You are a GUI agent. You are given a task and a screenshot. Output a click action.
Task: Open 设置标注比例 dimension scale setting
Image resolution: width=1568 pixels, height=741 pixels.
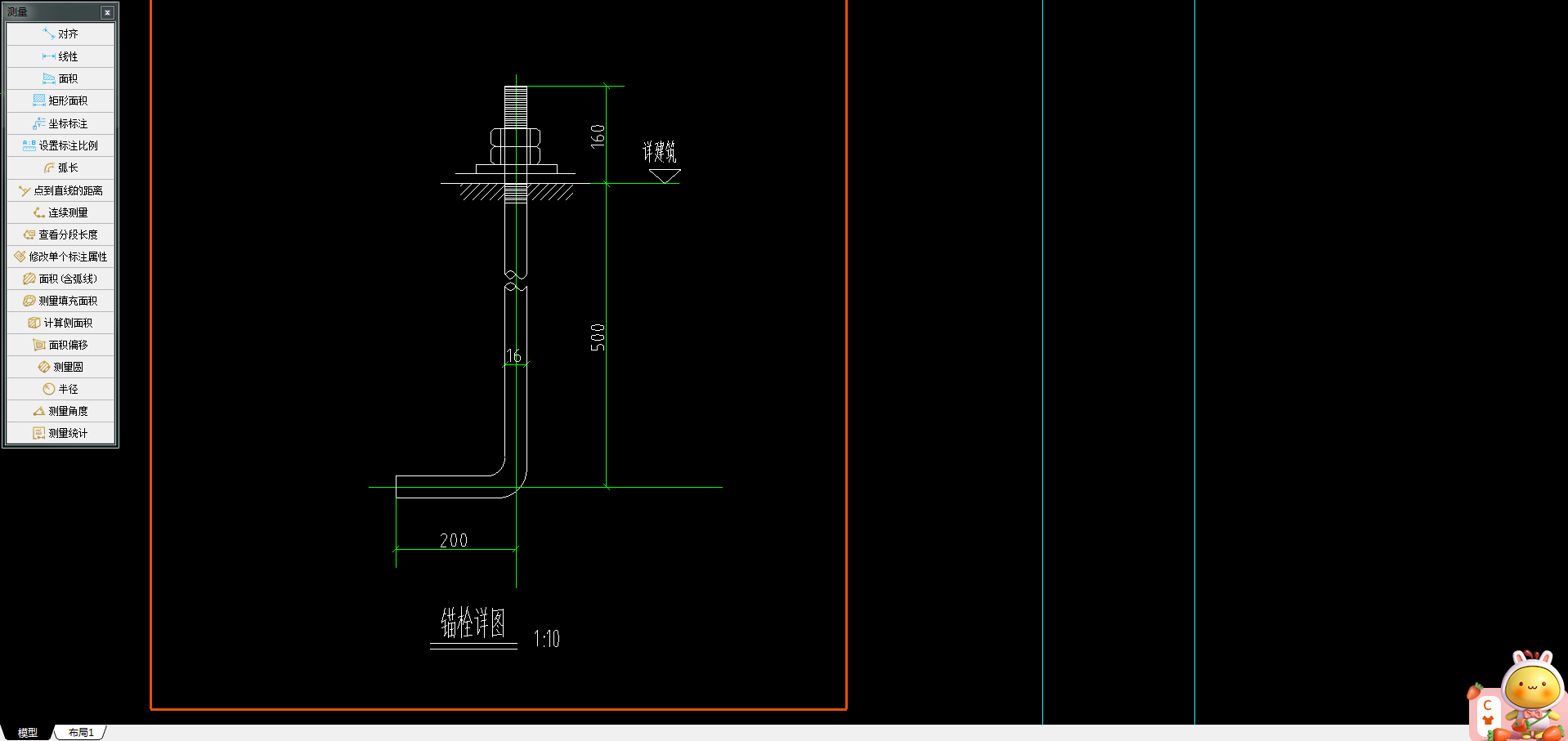(60, 145)
